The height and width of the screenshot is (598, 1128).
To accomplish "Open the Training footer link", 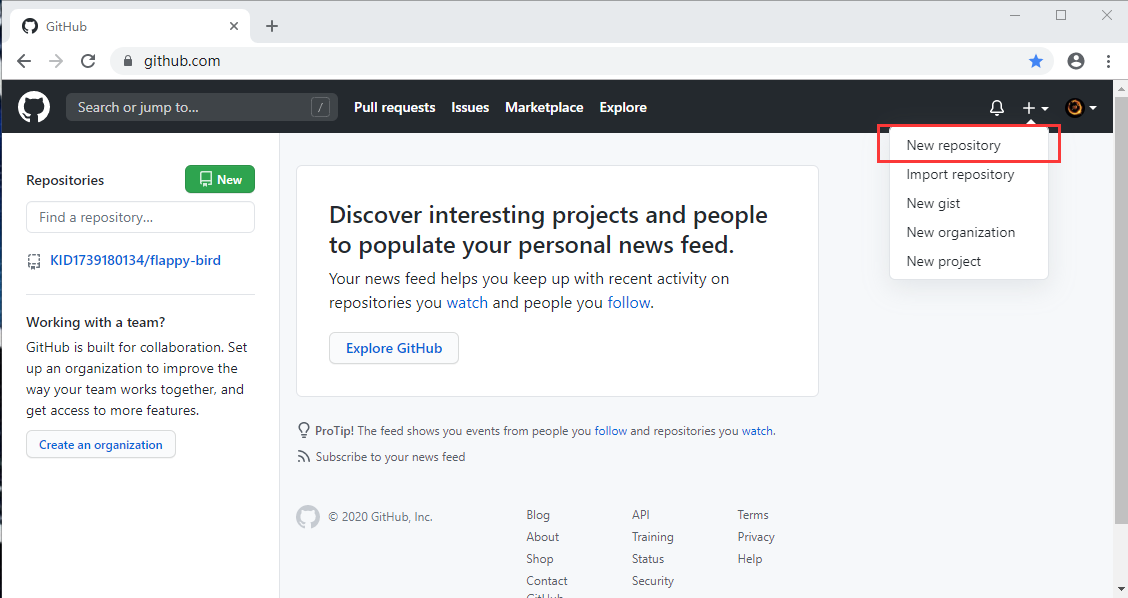I will pos(652,537).
